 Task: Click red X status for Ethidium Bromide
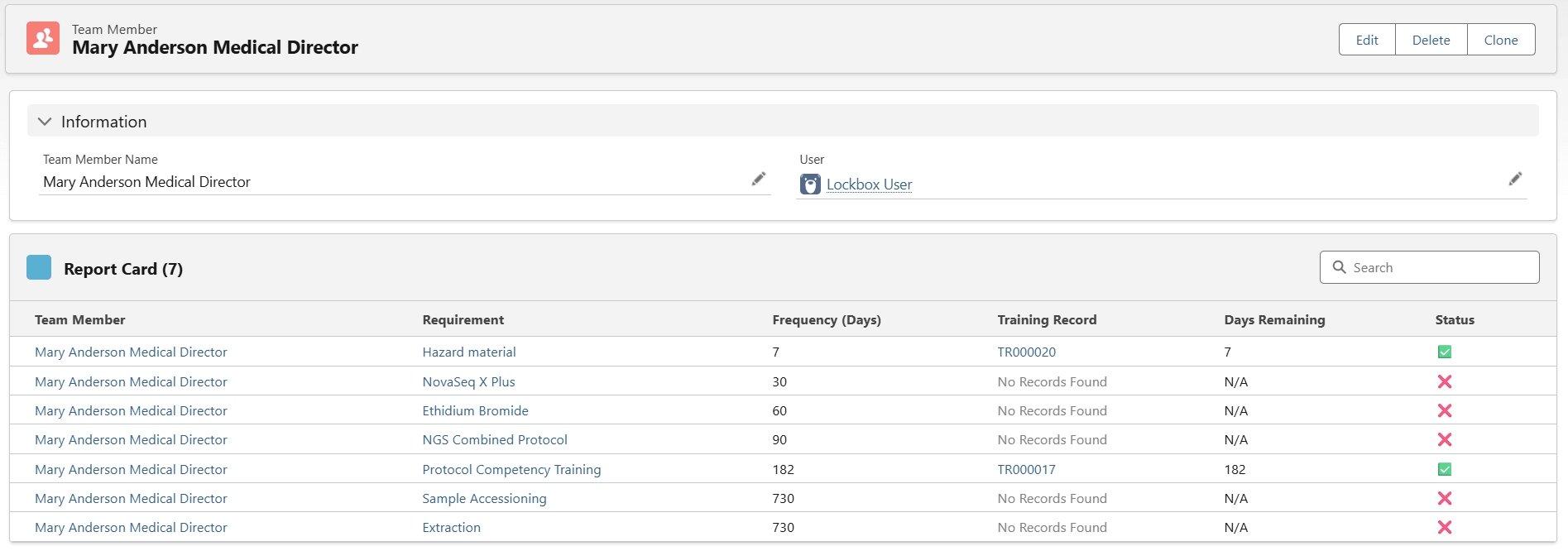point(1445,410)
